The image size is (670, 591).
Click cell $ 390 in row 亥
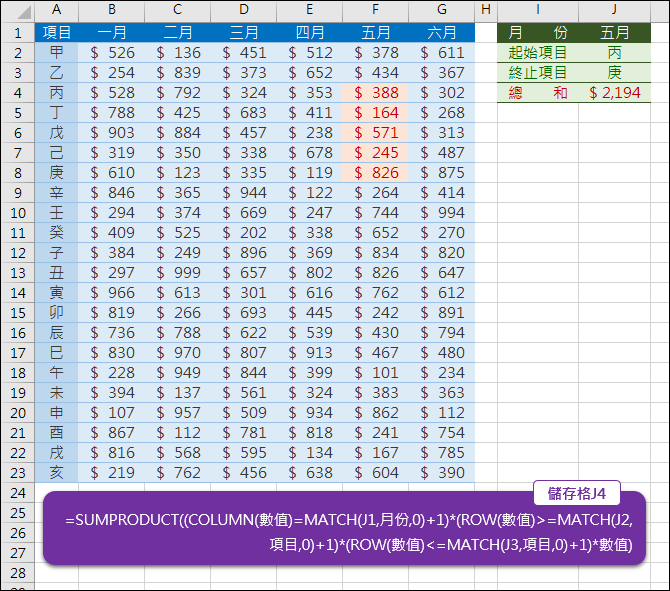(x=441, y=473)
